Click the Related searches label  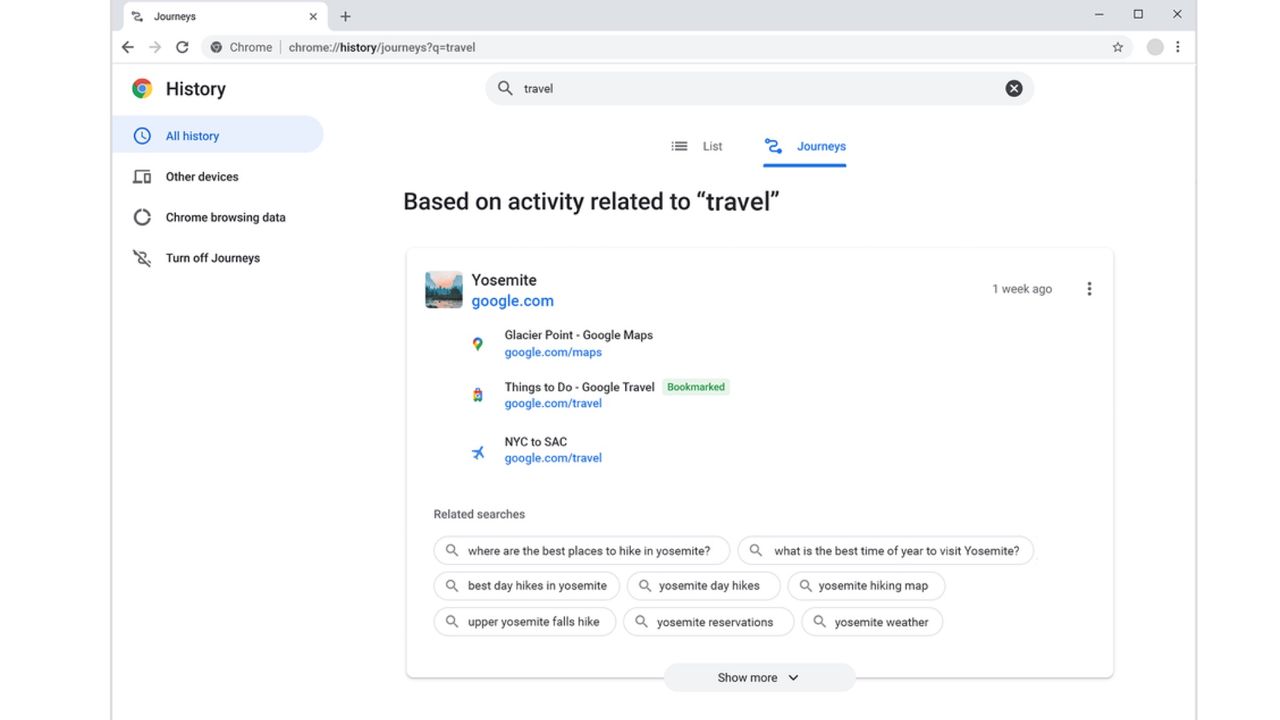[x=479, y=514]
